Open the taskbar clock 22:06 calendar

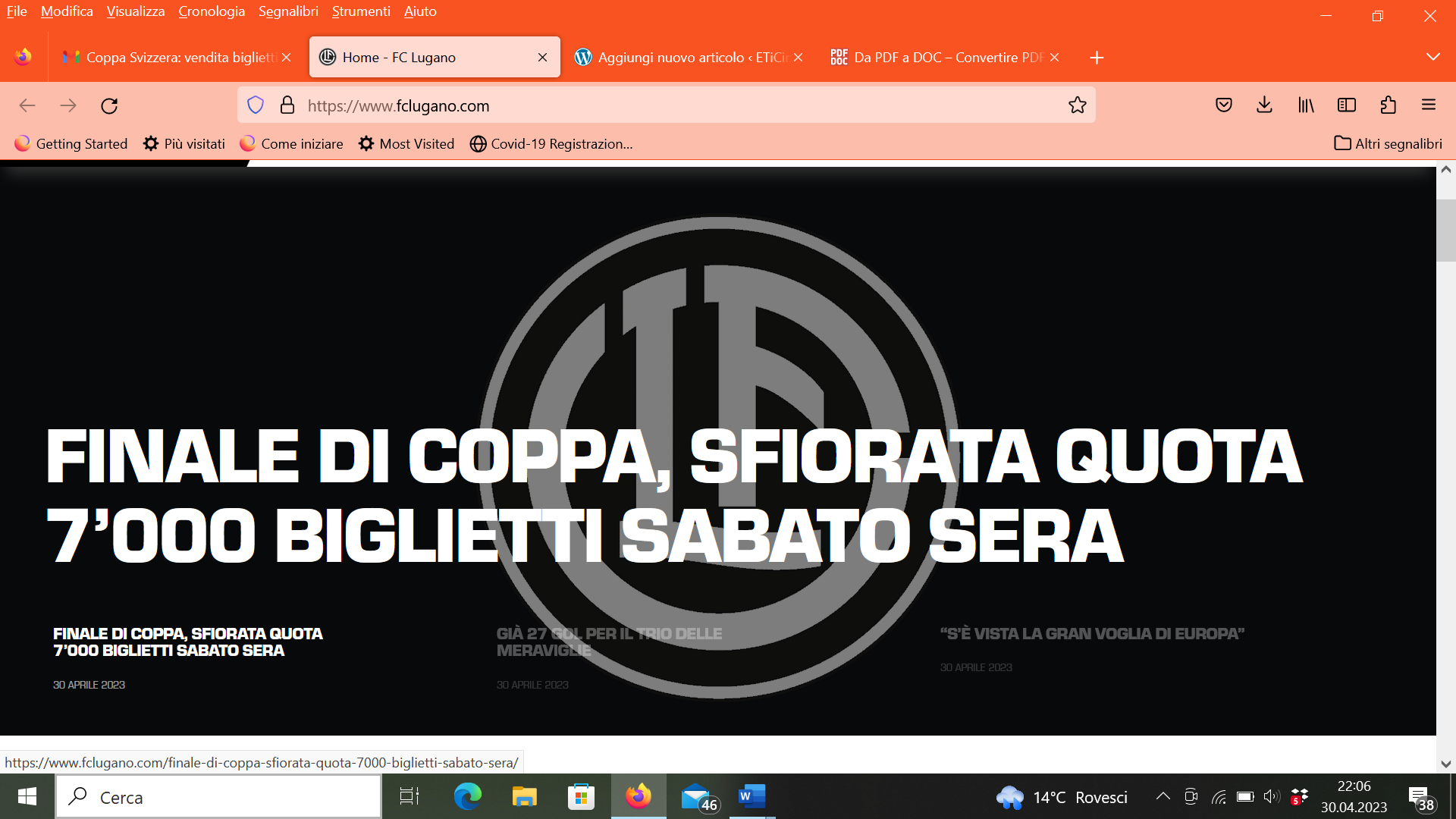(1354, 796)
